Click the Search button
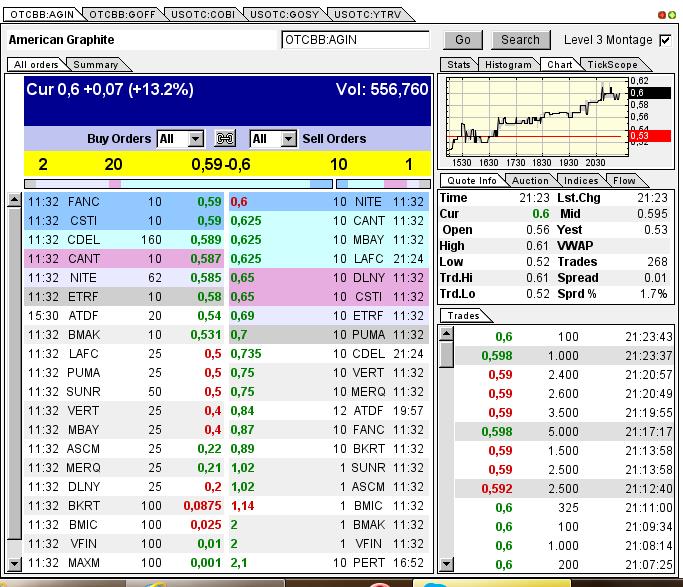Screen dimensions: 683x587 (x=520, y=40)
